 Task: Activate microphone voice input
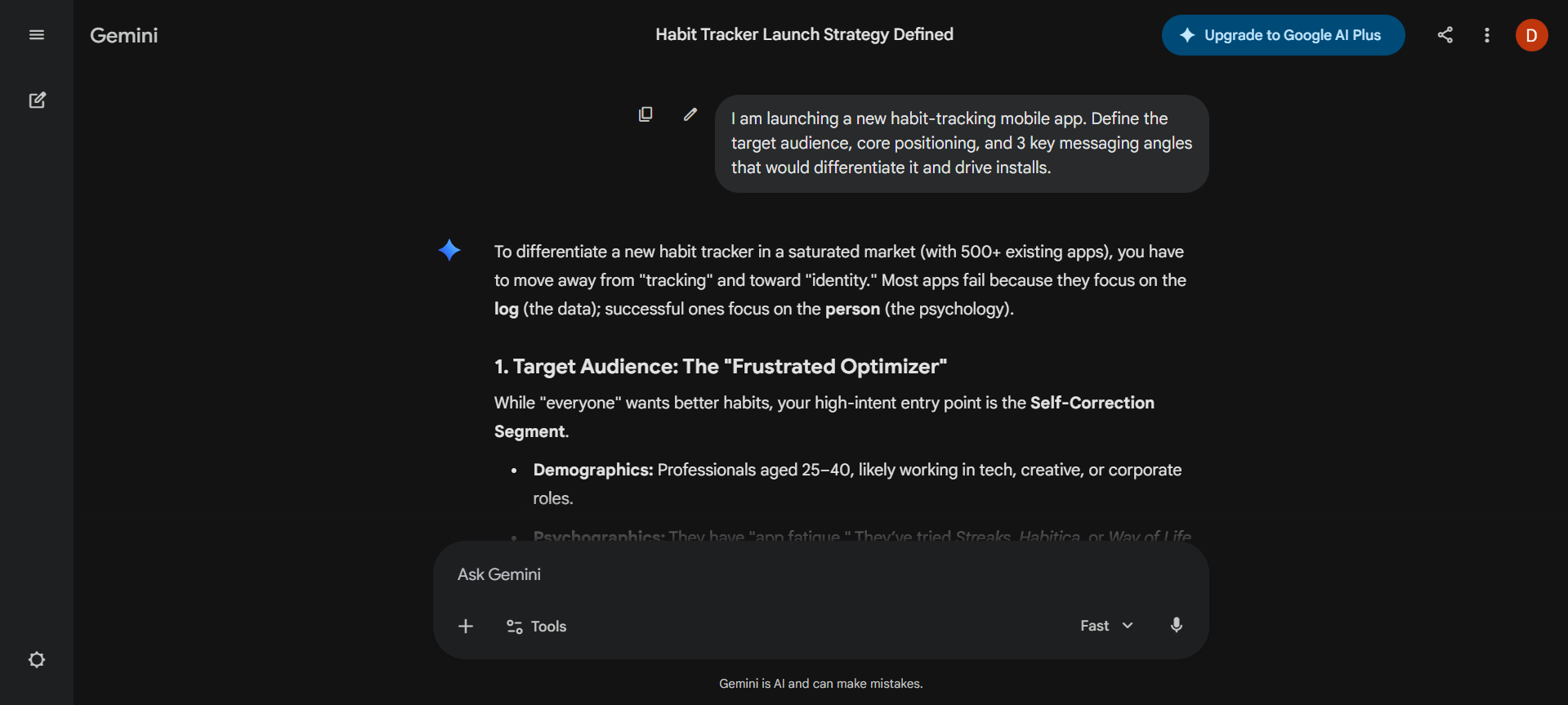[x=1176, y=626]
